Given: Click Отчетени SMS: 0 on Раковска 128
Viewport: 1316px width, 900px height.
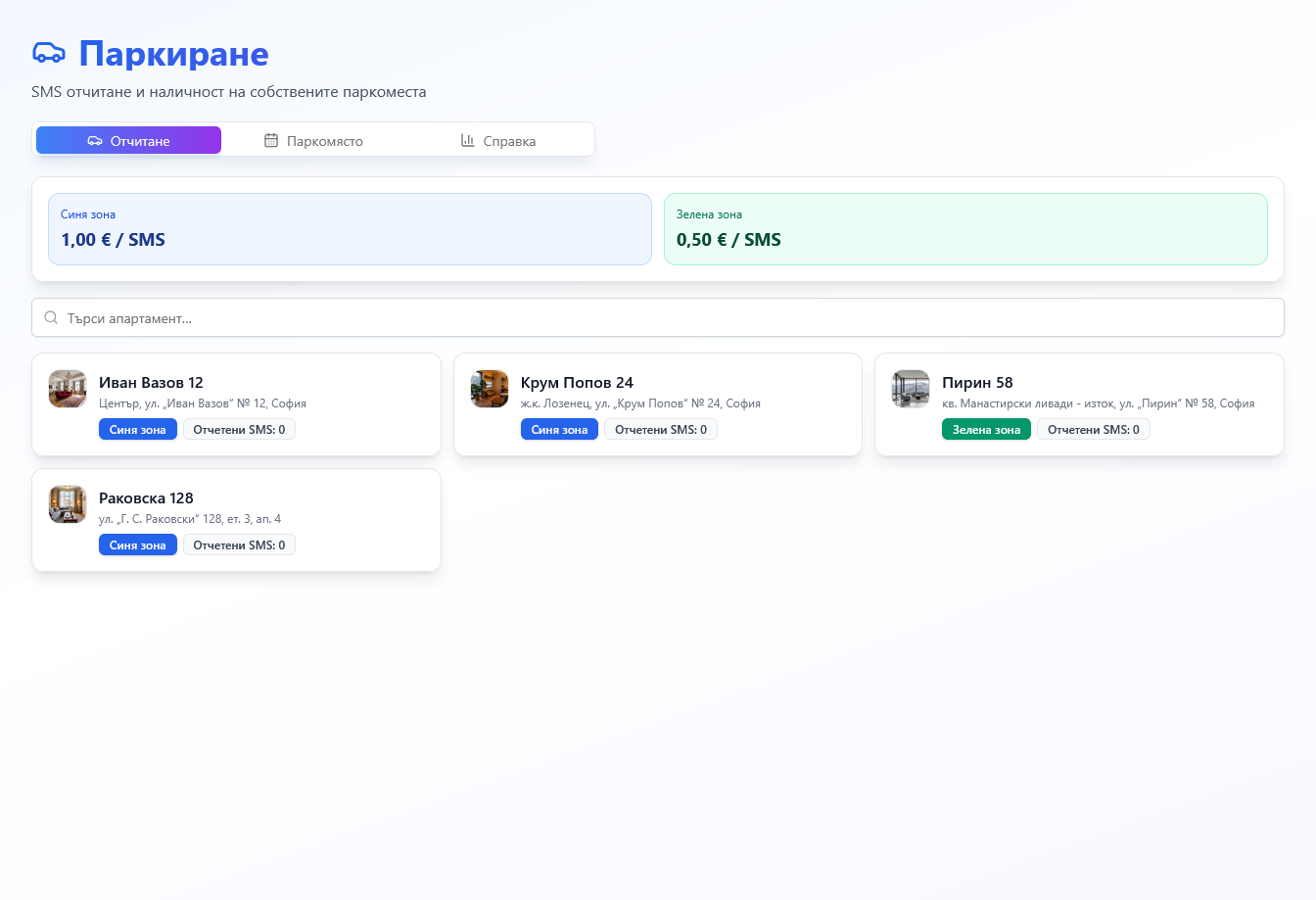Looking at the screenshot, I should [x=239, y=545].
